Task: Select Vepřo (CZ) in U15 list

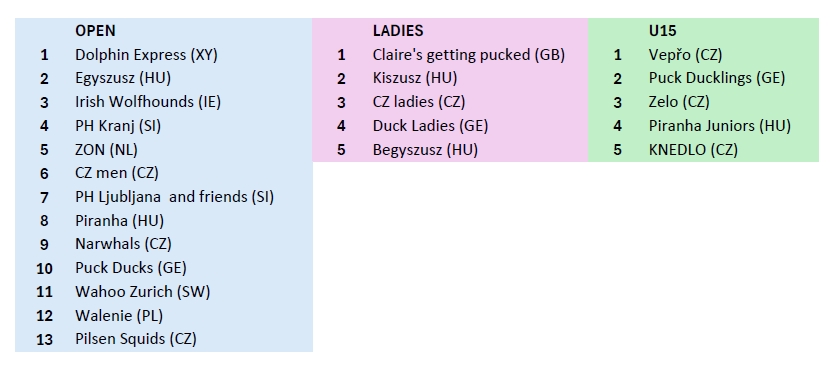Action: (x=685, y=55)
